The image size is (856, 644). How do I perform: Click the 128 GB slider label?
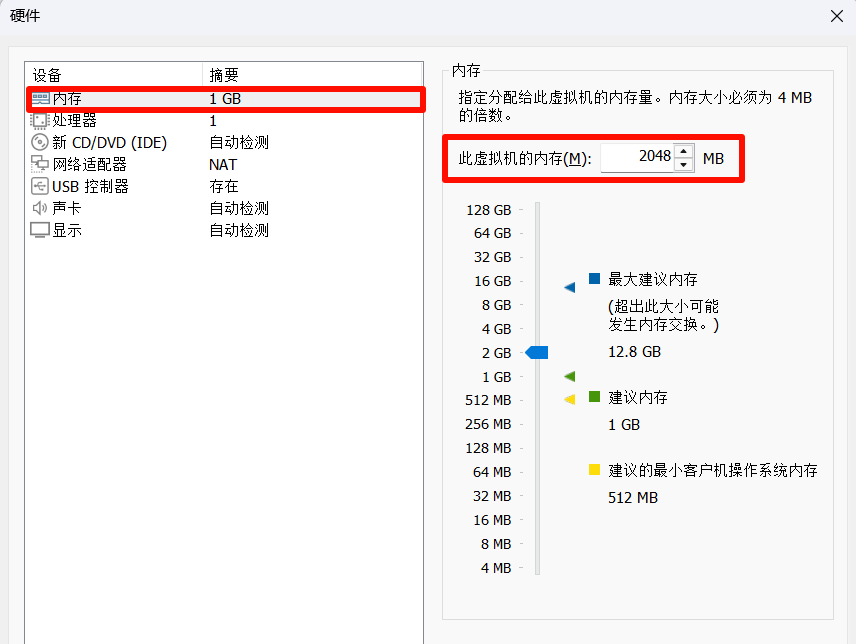click(489, 210)
